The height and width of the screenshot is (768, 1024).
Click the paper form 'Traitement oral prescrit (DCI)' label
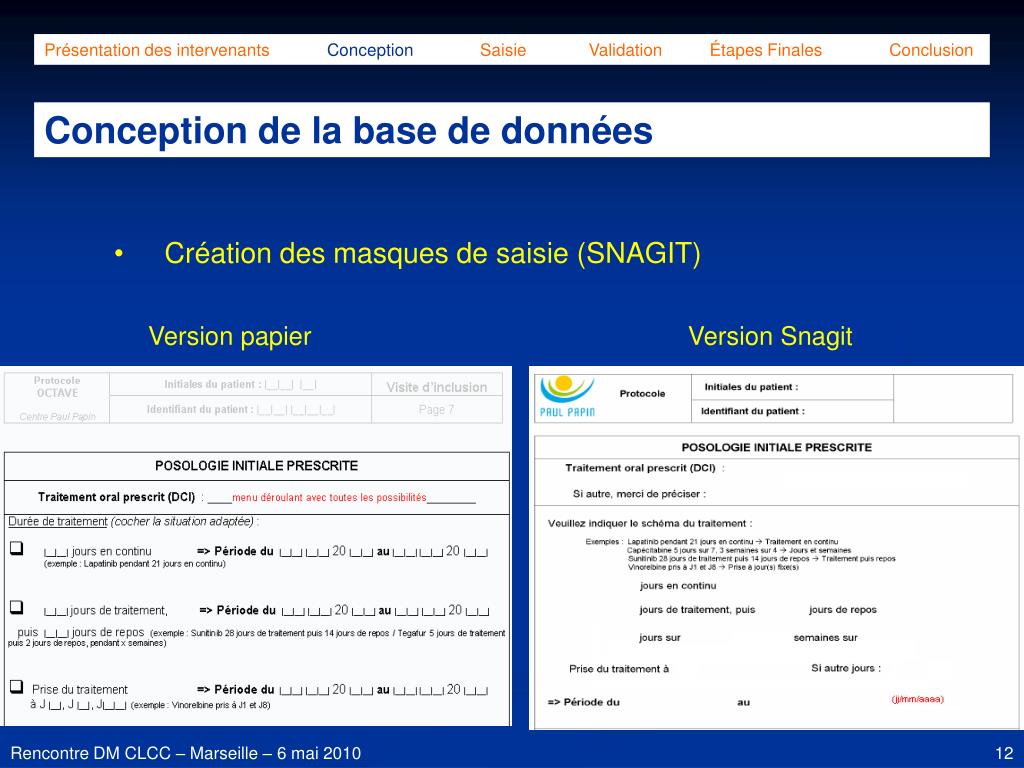click(x=116, y=497)
